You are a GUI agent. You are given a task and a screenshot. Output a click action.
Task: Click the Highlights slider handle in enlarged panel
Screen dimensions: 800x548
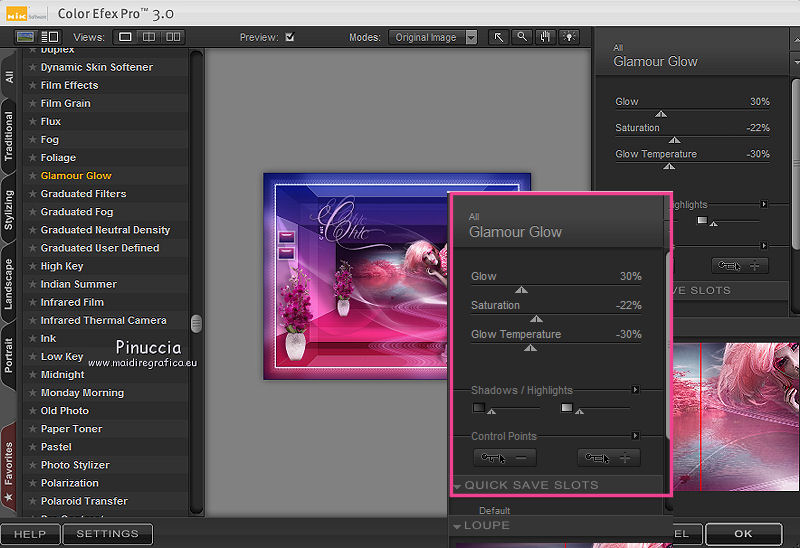pos(579,411)
